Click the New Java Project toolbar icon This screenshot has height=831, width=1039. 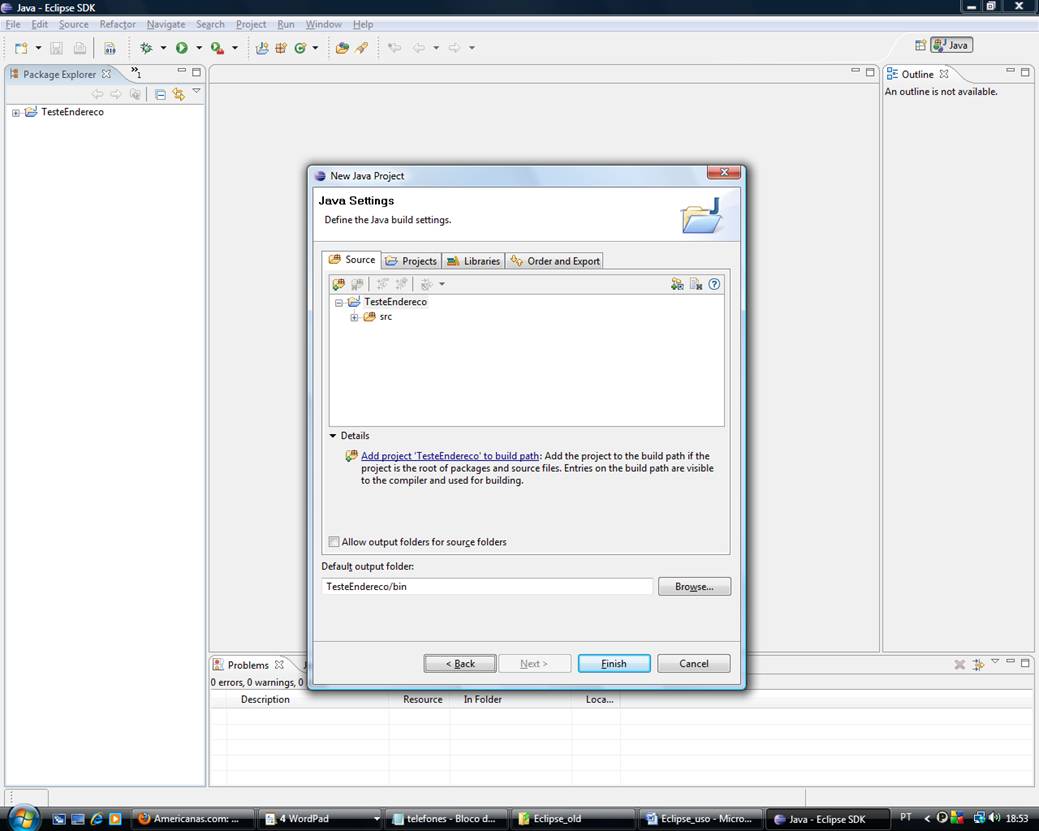tap(262, 48)
